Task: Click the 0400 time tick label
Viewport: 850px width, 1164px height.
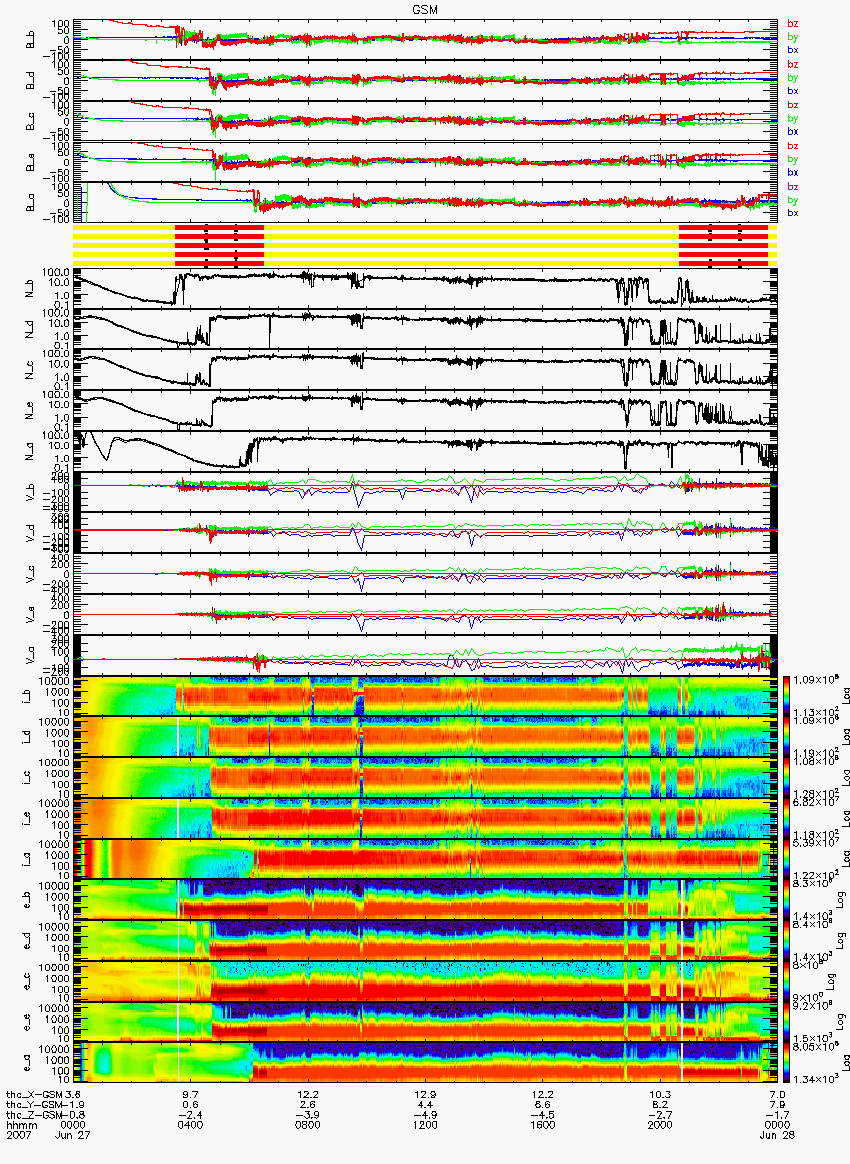Action: [190, 1125]
